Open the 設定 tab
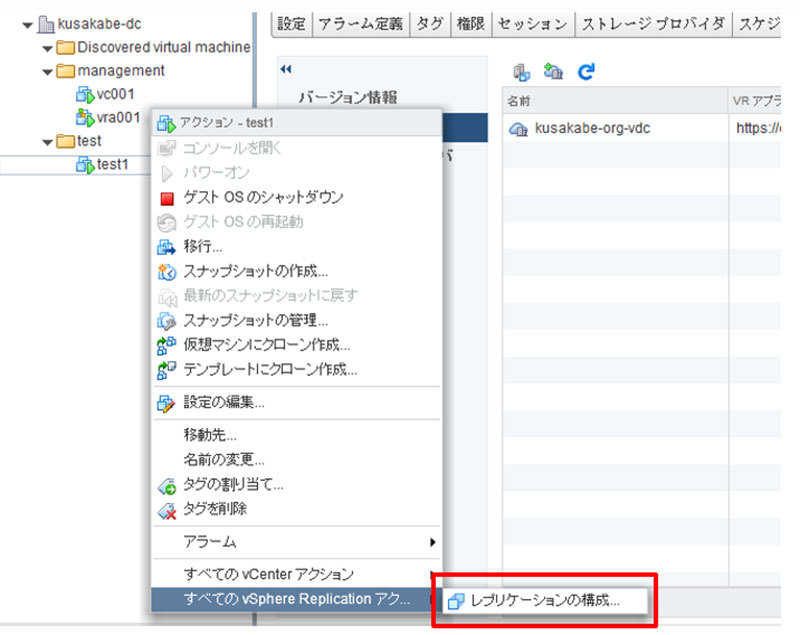Screen dimensions: 800x635 pyautogui.click(x=291, y=24)
